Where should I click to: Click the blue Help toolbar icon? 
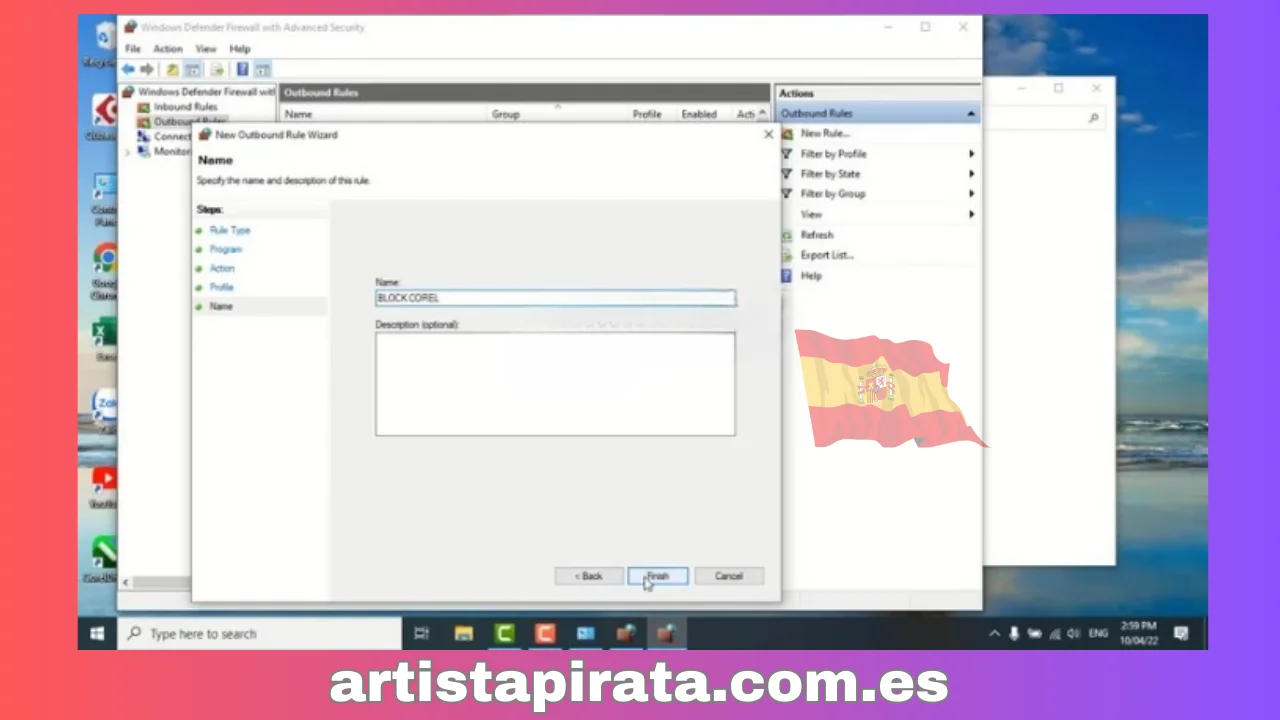(242, 69)
